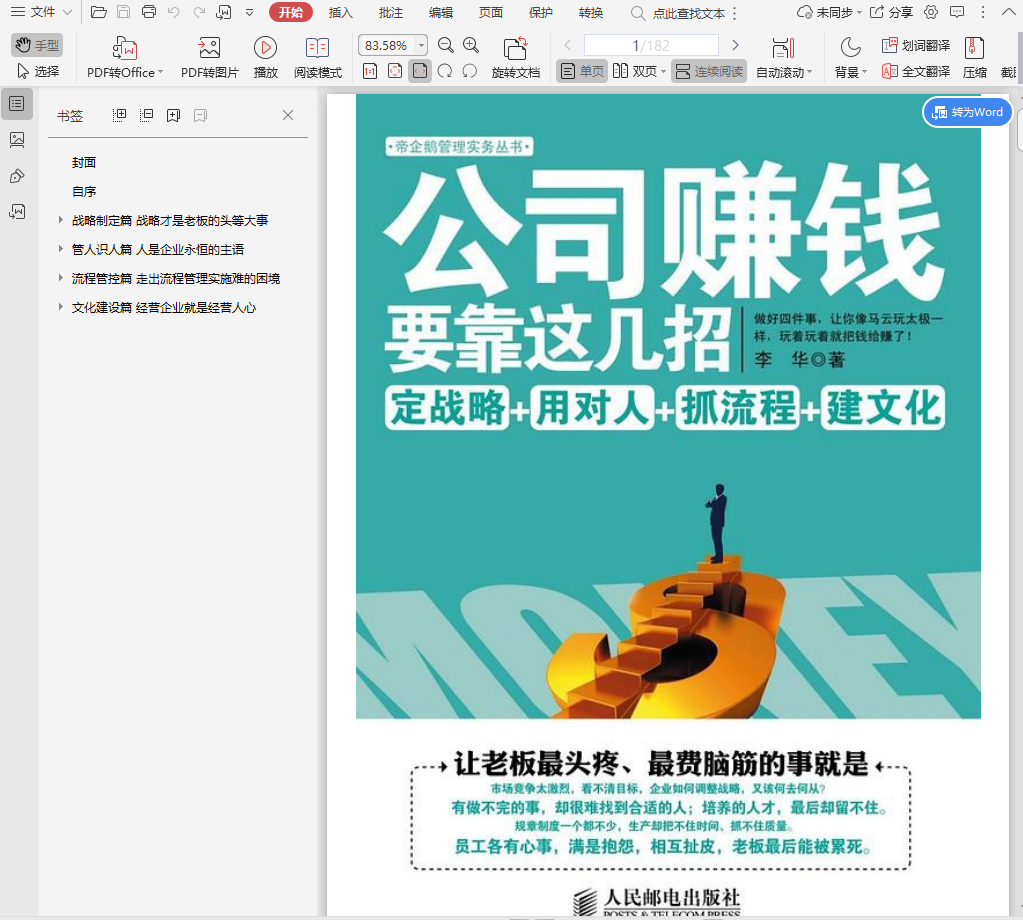Image resolution: width=1023 pixels, height=920 pixels.
Task: Click the undo arrow icon
Action: click(x=174, y=12)
